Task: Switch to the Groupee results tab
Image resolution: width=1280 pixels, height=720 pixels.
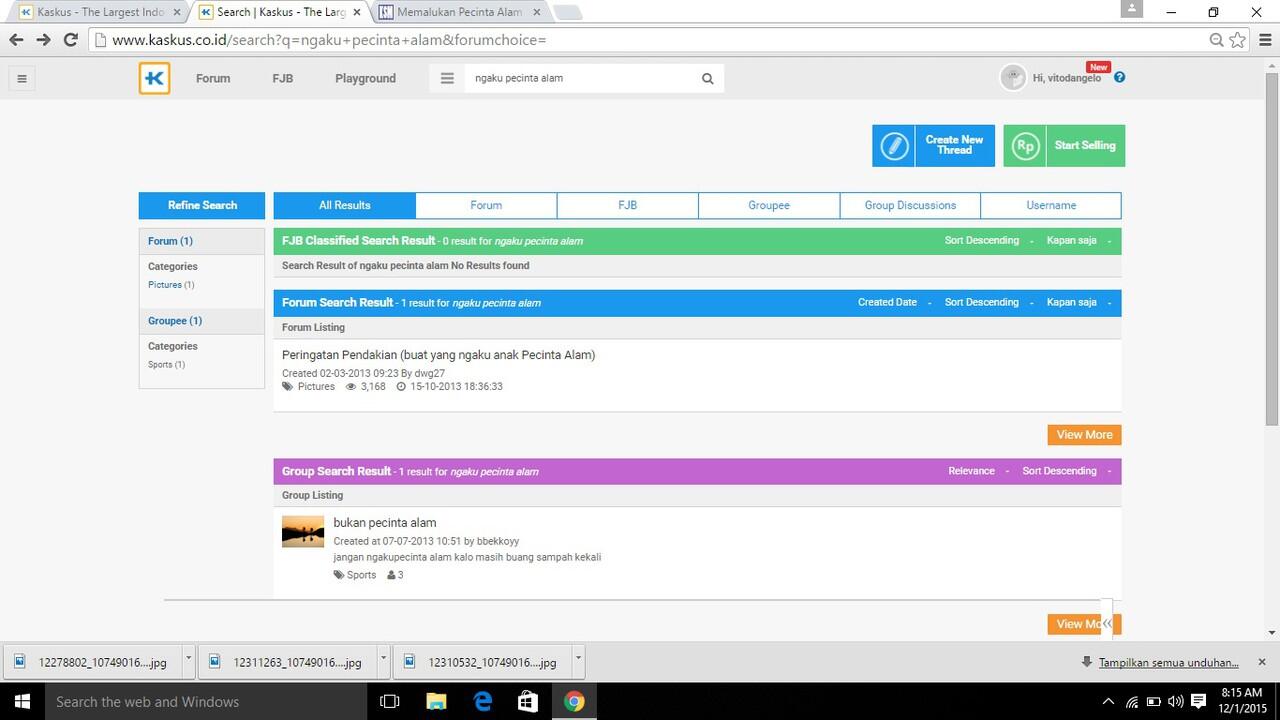Action: tap(769, 205)
